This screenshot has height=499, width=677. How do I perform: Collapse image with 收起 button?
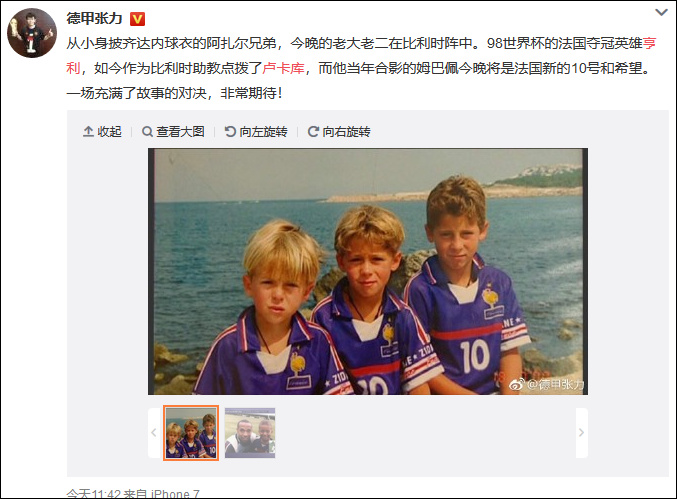(x=102, y=132)
